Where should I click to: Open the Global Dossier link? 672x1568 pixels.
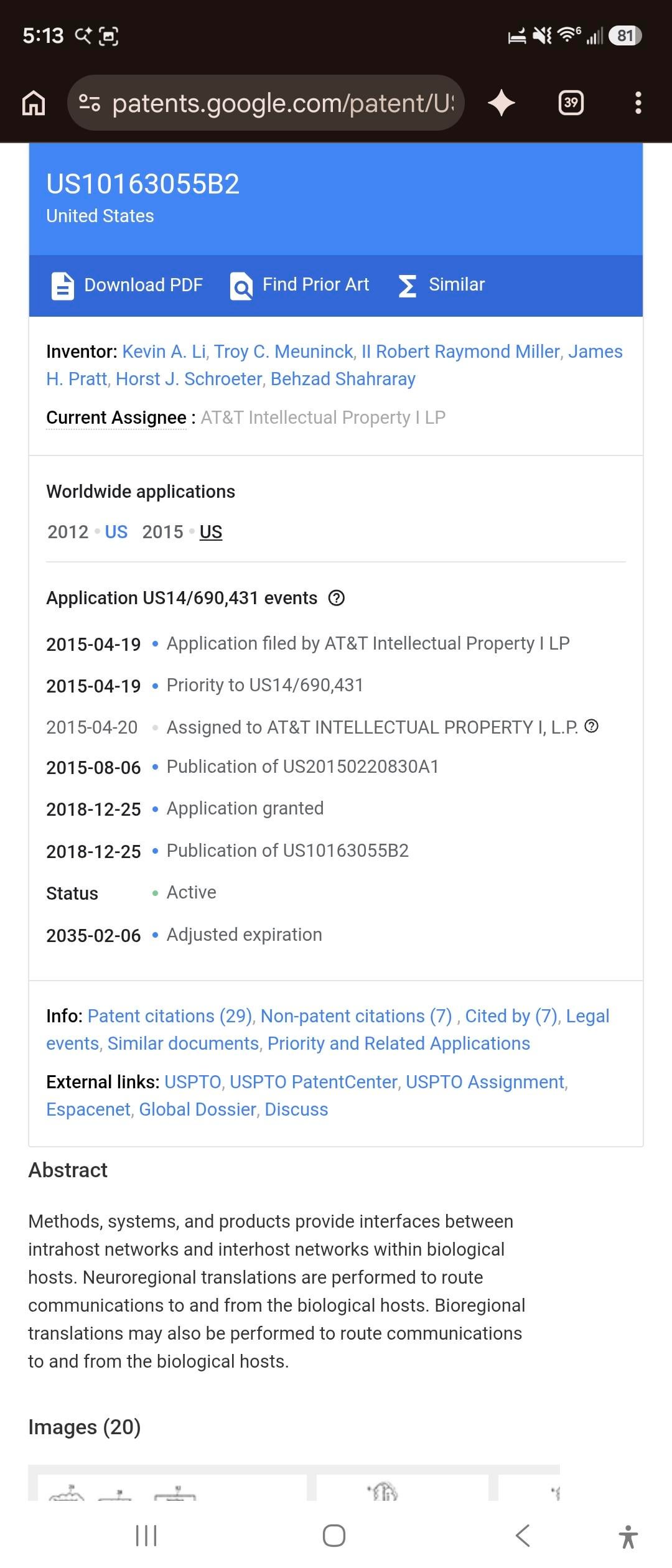click(198, 1109)
